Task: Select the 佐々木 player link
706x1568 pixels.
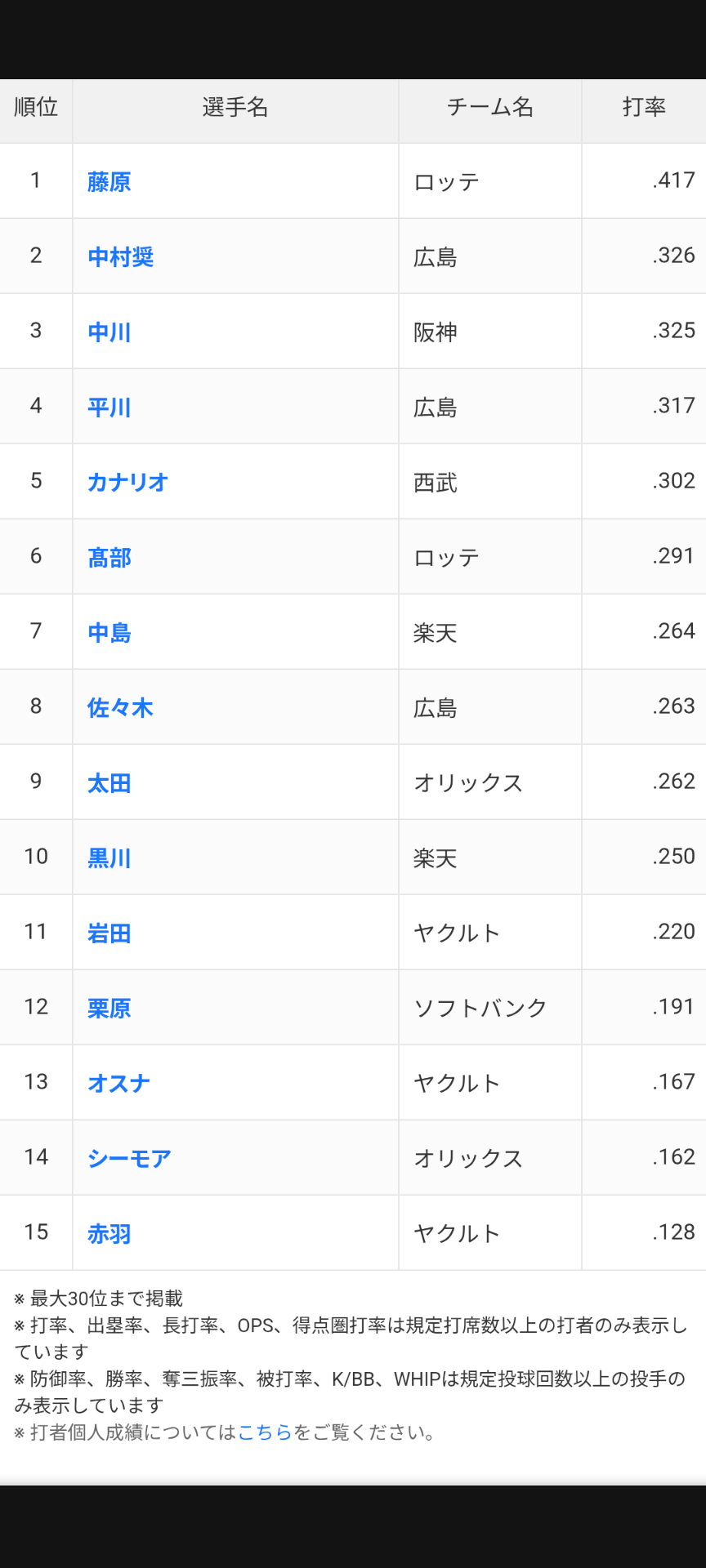Action: pyautogui.click(x=121, y=707)
